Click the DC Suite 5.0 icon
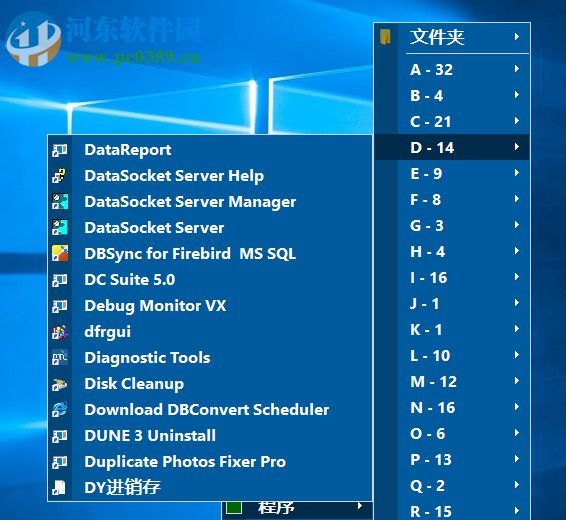This screenshot has width=566, height=520. click(60, 280)
